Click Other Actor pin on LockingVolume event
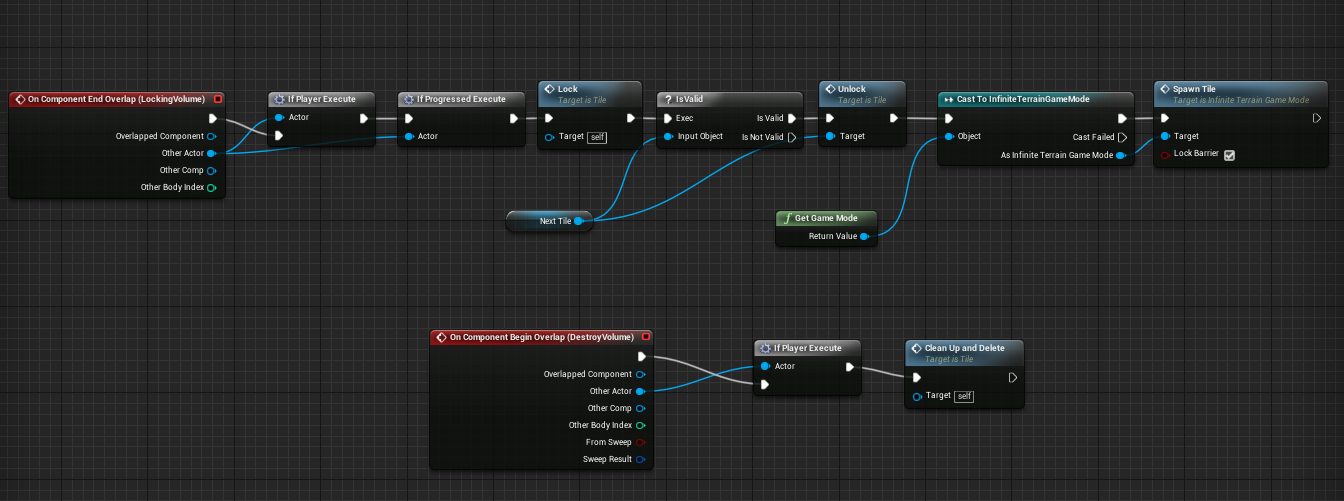The image size is (1344, 501). [211, 153]
